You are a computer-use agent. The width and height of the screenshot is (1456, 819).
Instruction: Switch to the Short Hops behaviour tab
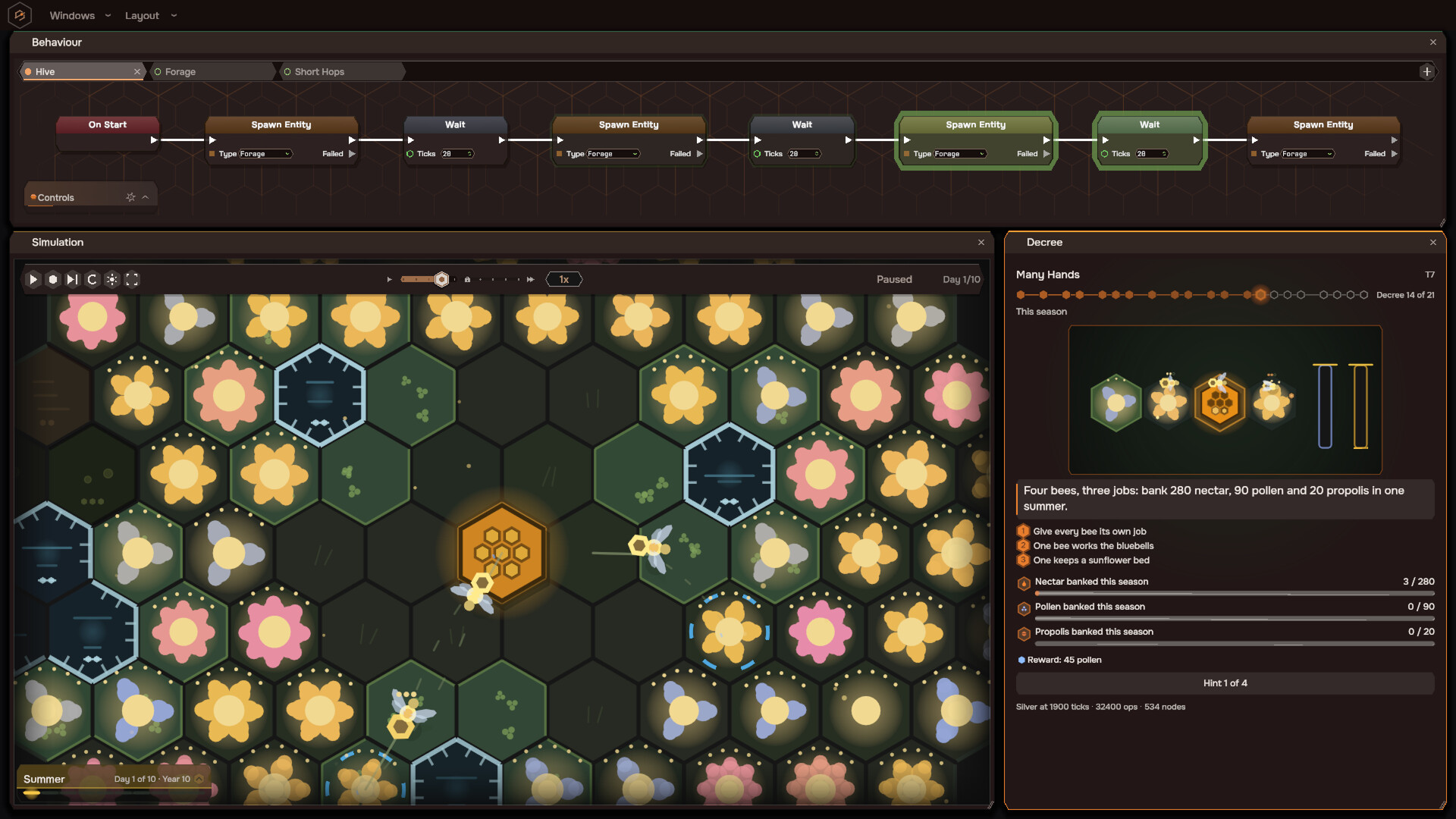[342, 72]
